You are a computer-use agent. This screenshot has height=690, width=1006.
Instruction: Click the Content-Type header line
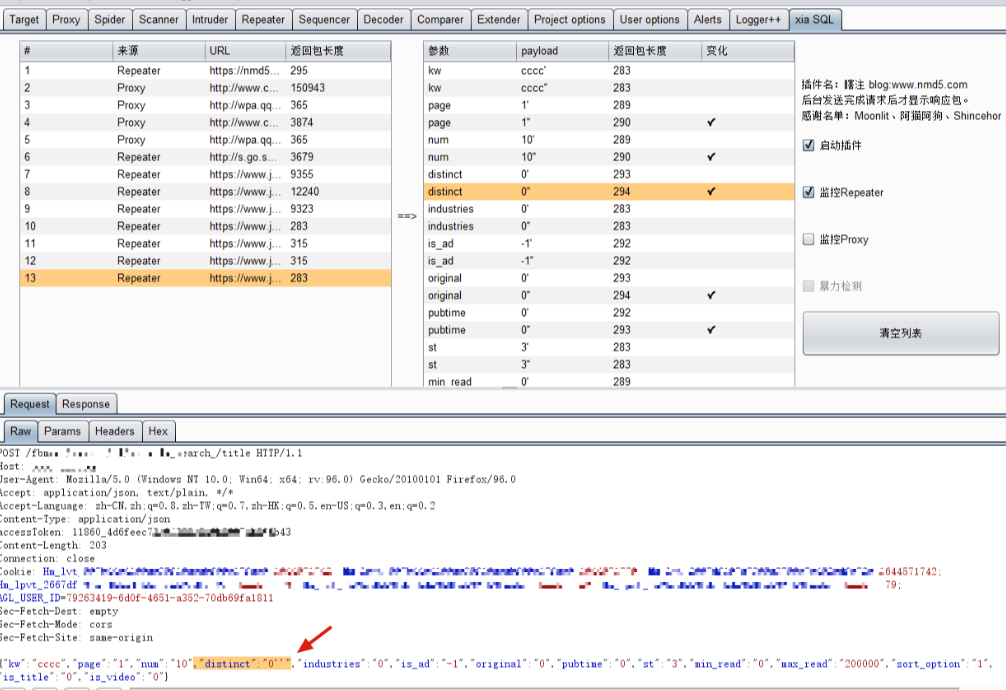tap(85, 519)
